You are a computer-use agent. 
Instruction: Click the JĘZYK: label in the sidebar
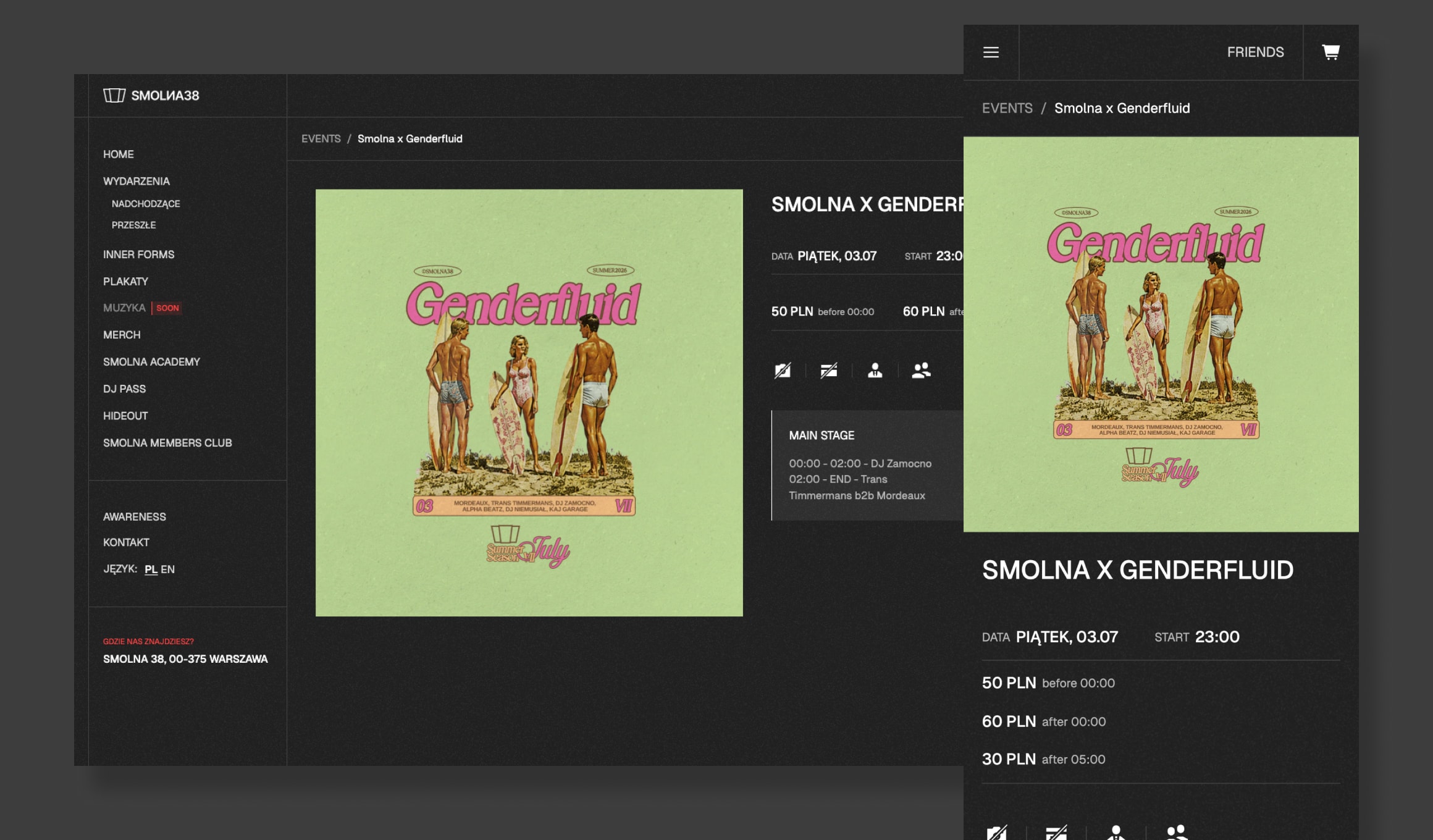pos(120,569)
